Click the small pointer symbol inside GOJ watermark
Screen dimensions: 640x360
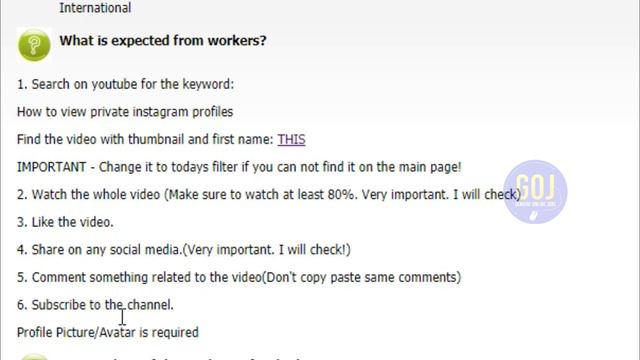[x=533, y=216]
